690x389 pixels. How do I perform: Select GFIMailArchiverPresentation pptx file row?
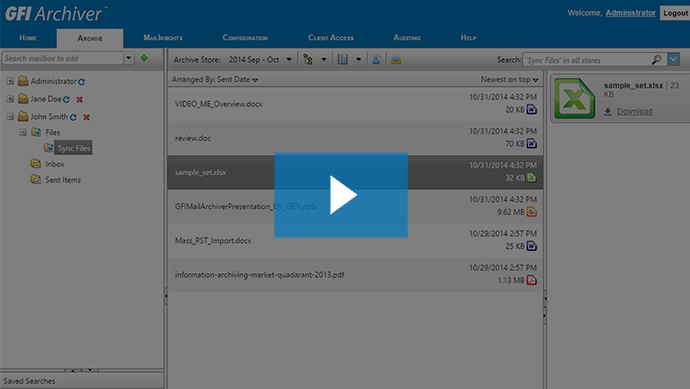(x=355, y=206)
